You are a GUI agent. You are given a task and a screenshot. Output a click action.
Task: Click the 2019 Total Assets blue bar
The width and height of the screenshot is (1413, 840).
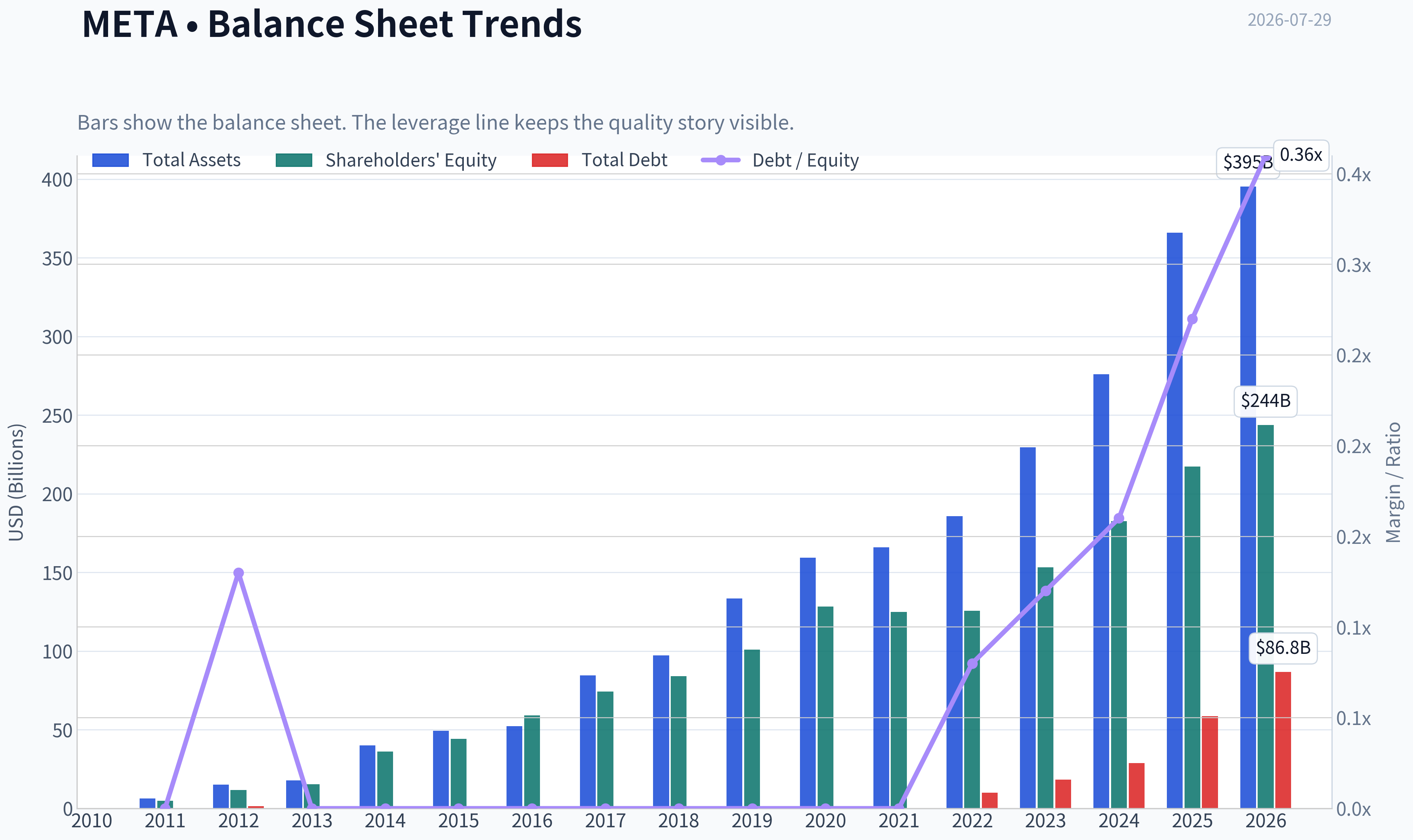pyautogui.click(x=734, y=703)
